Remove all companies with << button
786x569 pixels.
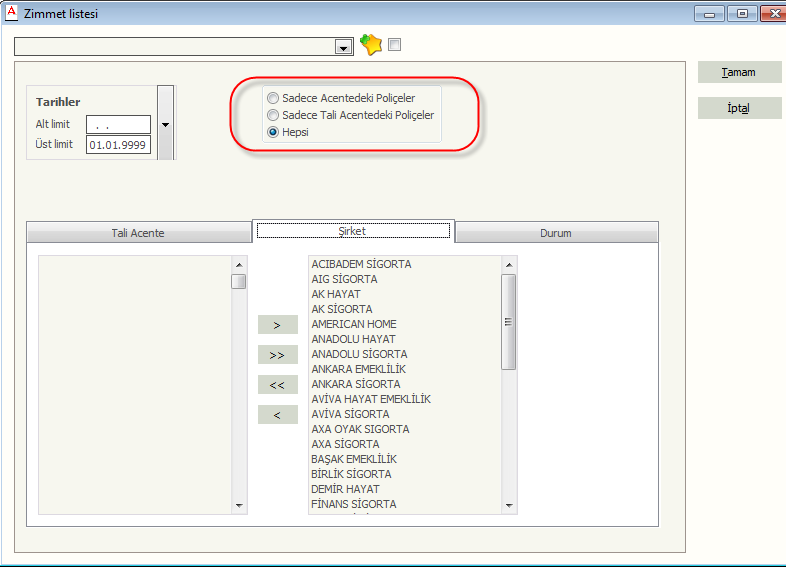(277, 385)
